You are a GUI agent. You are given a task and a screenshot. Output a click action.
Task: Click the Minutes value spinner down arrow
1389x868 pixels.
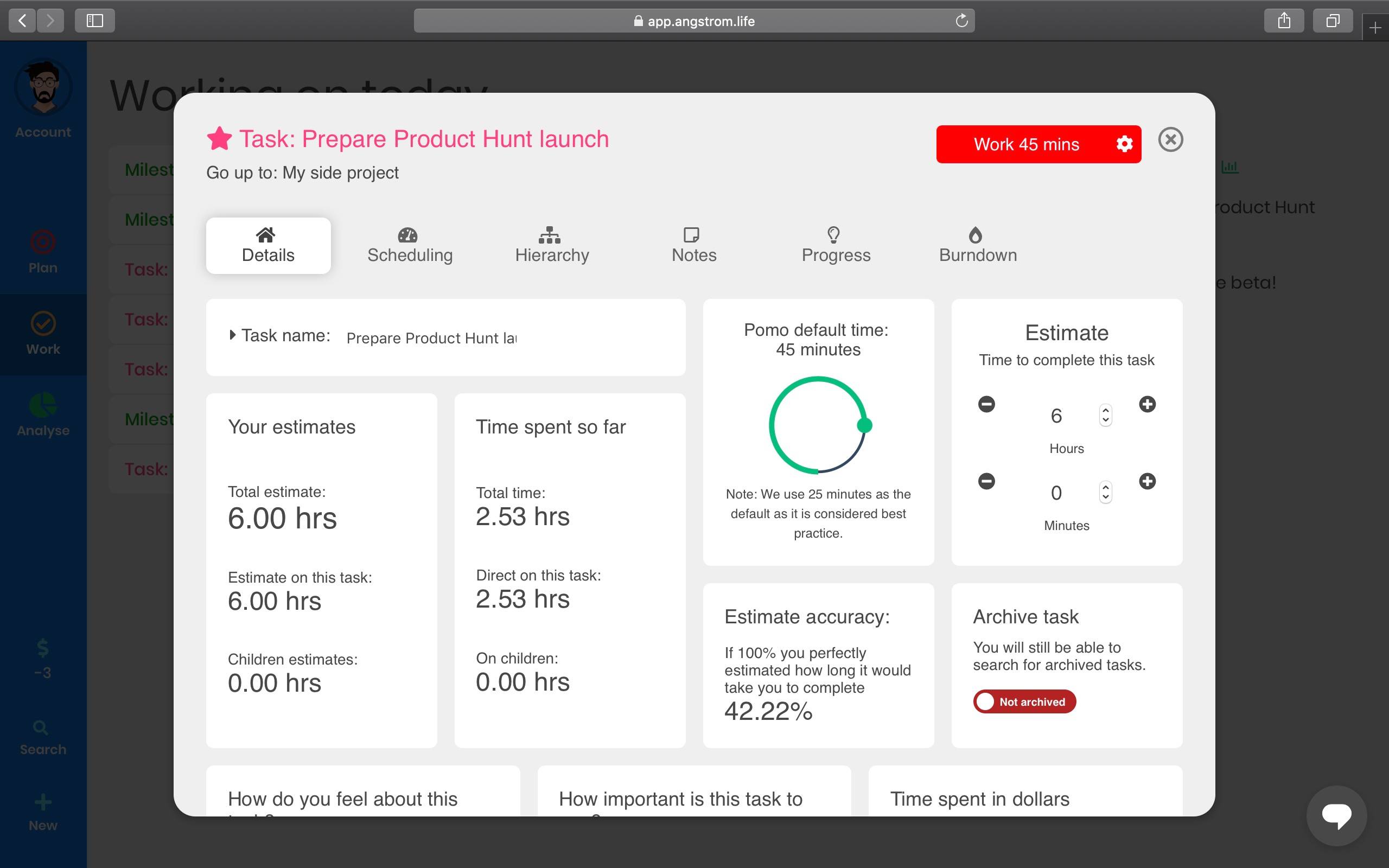pos(1105,497)
